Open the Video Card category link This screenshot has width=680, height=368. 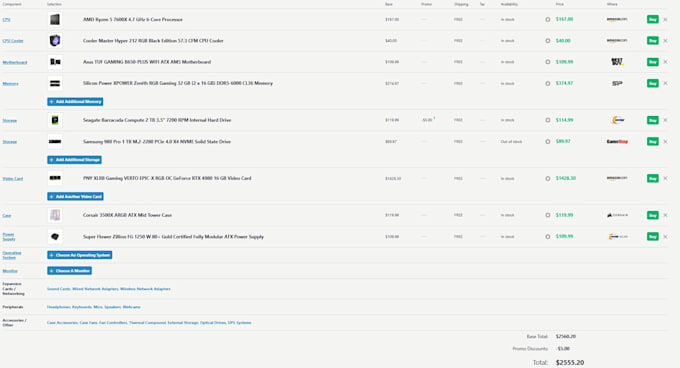click(13, 179)
